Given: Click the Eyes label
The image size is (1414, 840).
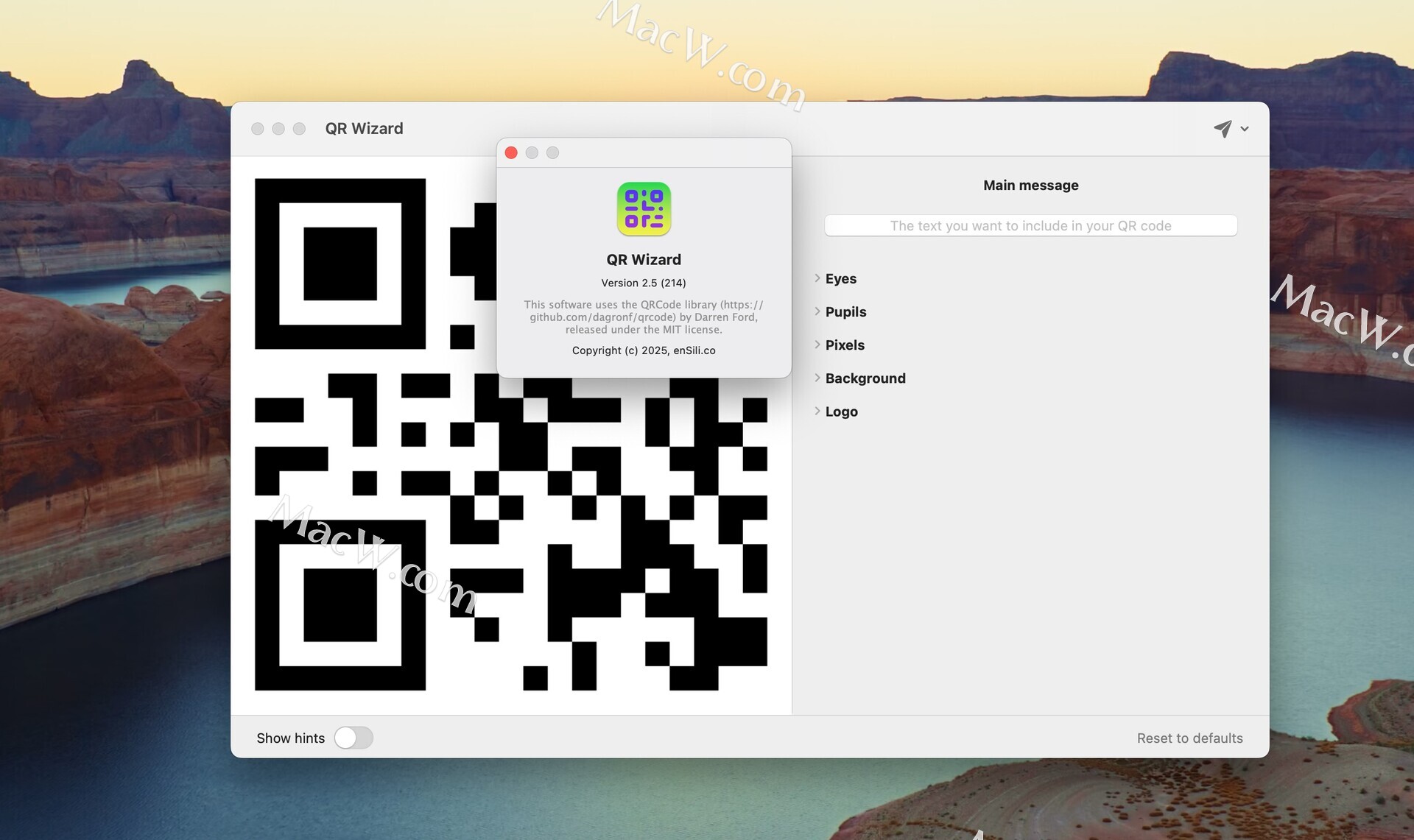Looking at the screenshot, I should pyautogui.click(x=841, y=278).
